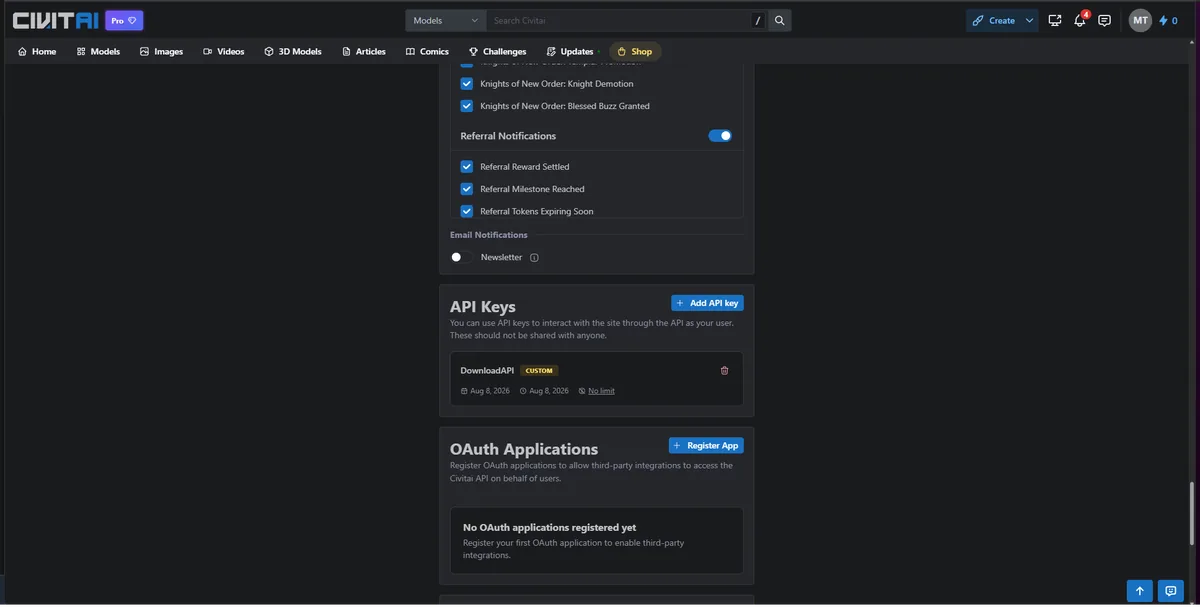Viewport: 1200px width, 612px height.
Task: Open the Models search category dropdown
Action: pyautogui.click(x=446, y=20)
